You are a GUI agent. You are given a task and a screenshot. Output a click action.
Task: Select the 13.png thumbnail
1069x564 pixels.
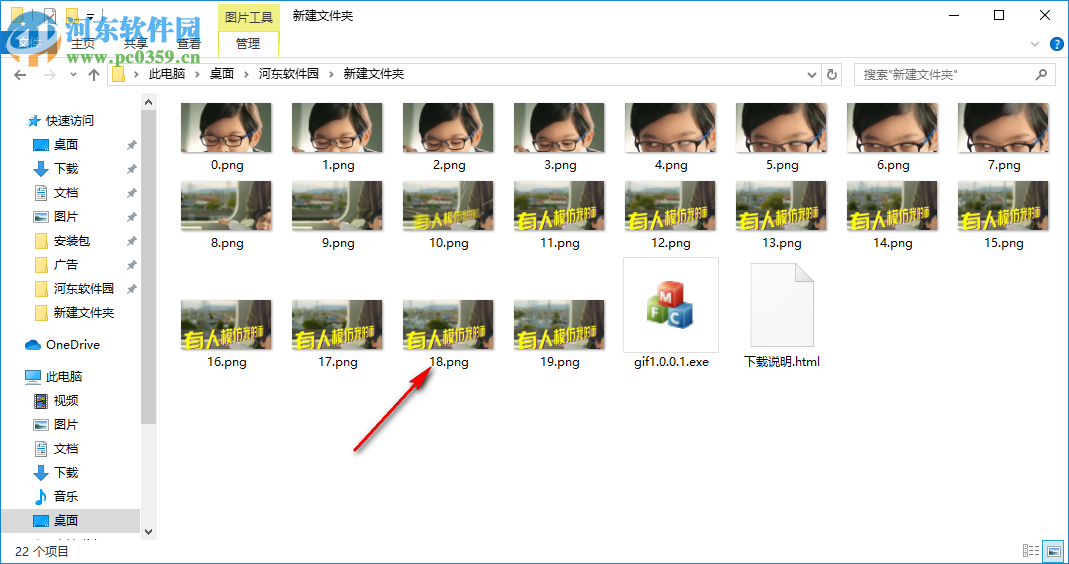point(781,206)
